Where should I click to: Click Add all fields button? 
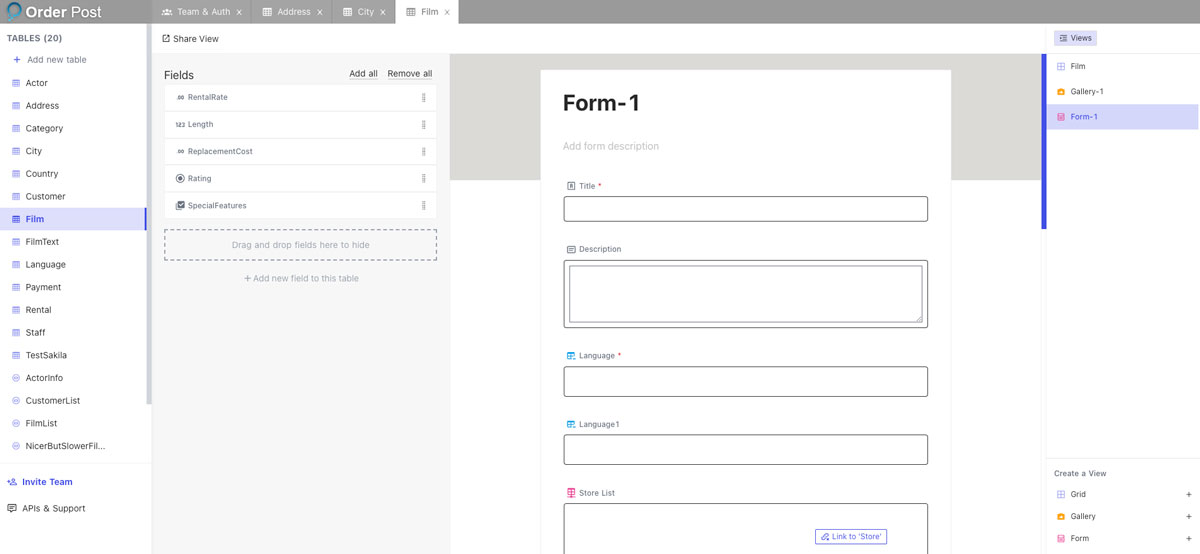[x=363, y=74]
